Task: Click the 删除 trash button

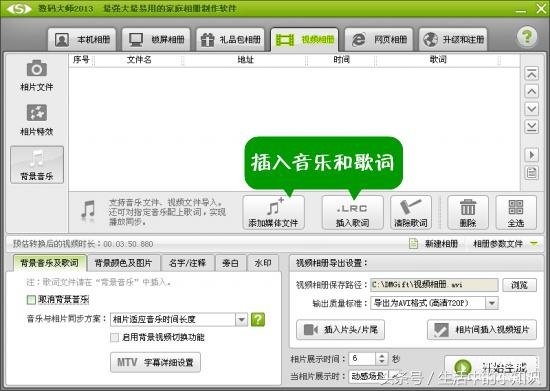Action: 468,213
